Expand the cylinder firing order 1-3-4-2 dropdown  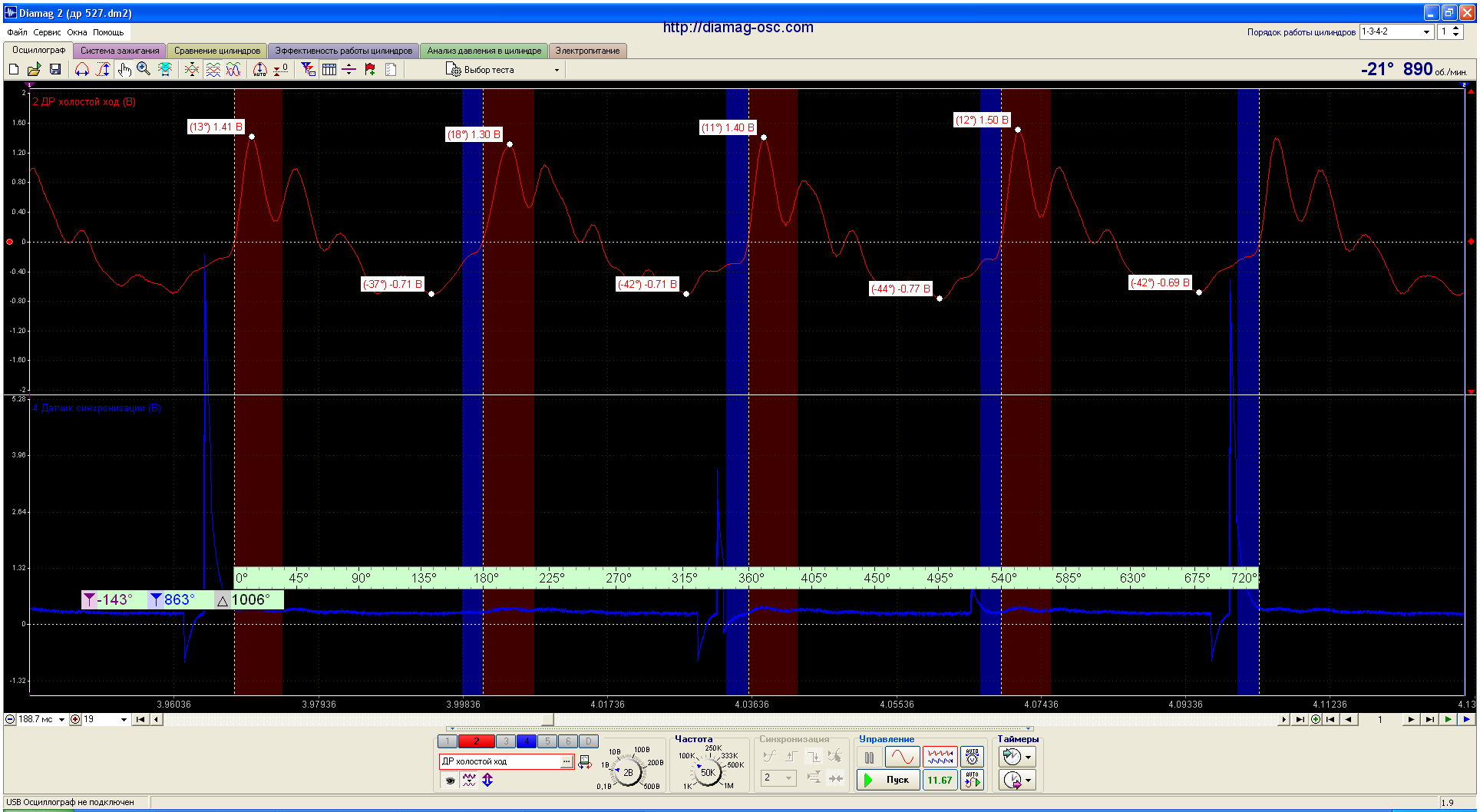click(1426, 32)
